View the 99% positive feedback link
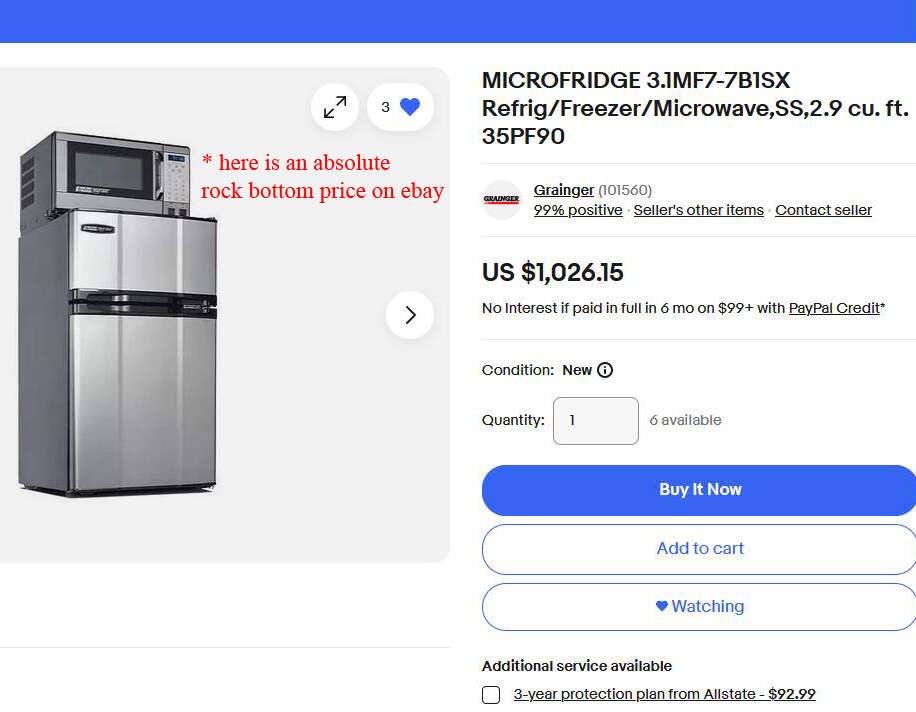This screenshot has height=712, width=916. point(578,210)
